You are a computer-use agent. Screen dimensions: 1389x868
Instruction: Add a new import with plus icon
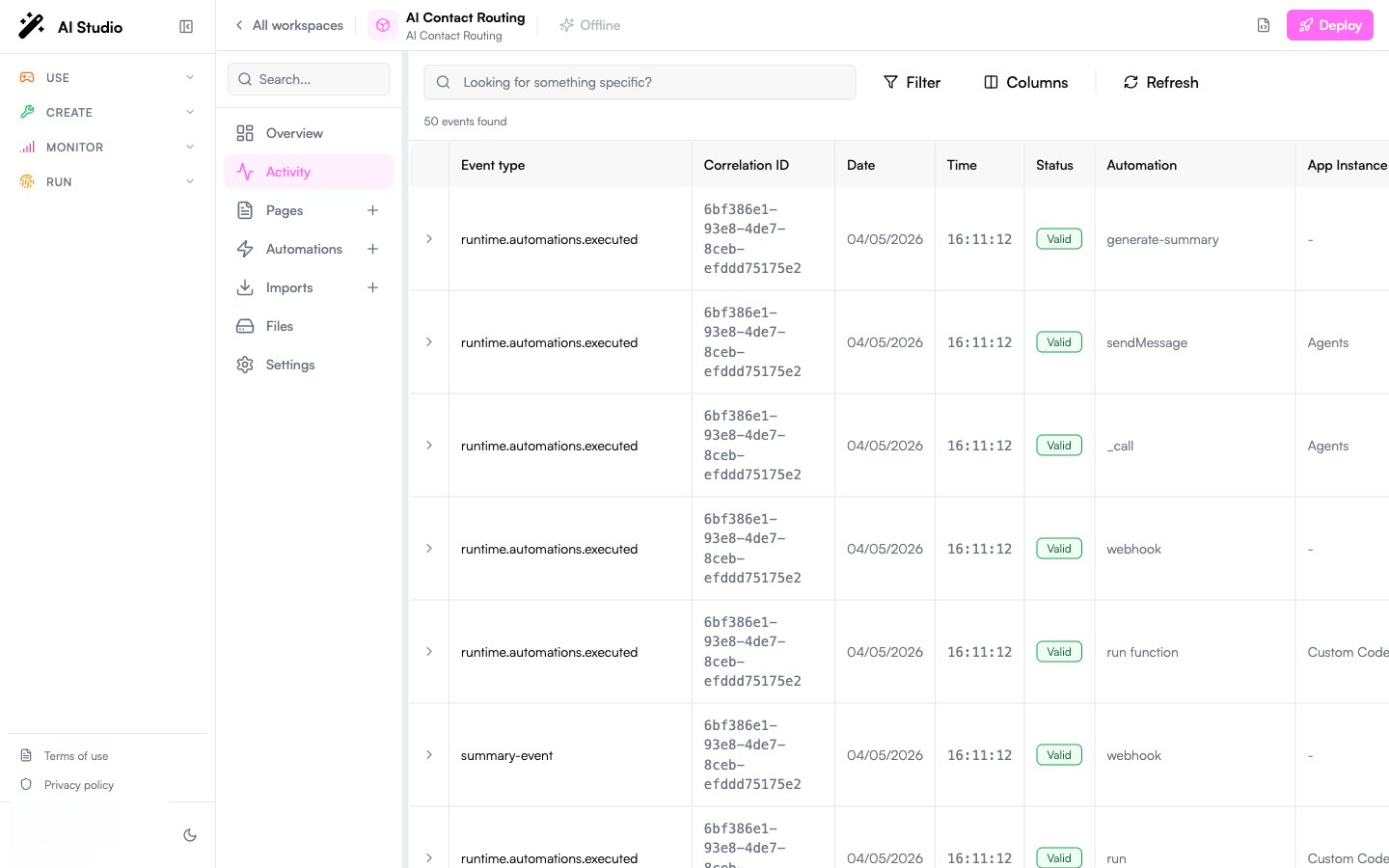[372, 287]
